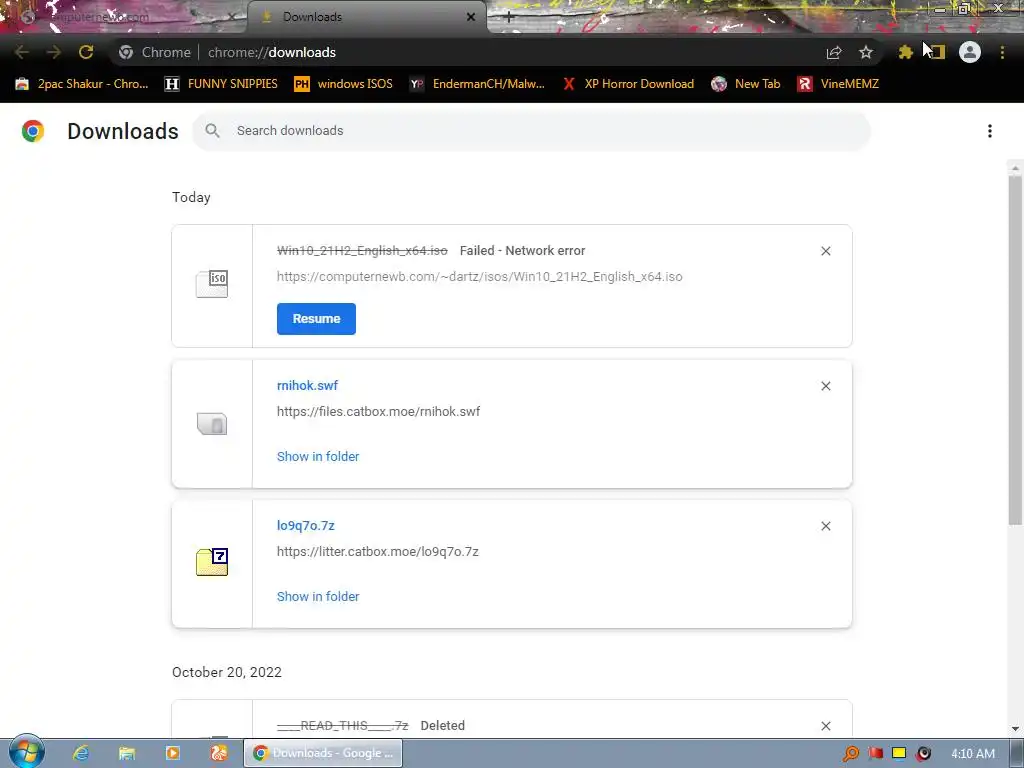Reload the page with refresh icon

click(86, 52)
